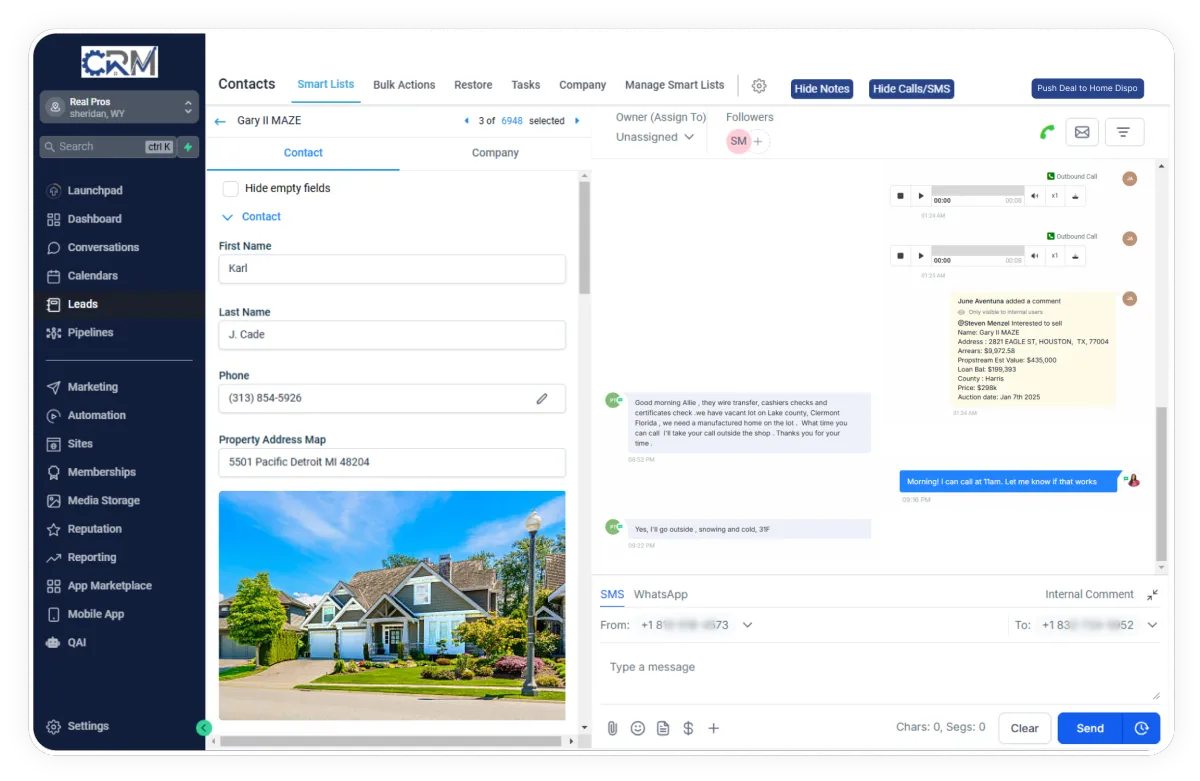
Task: Open the Memberships badge icon
Action: (x=54, y=472)
